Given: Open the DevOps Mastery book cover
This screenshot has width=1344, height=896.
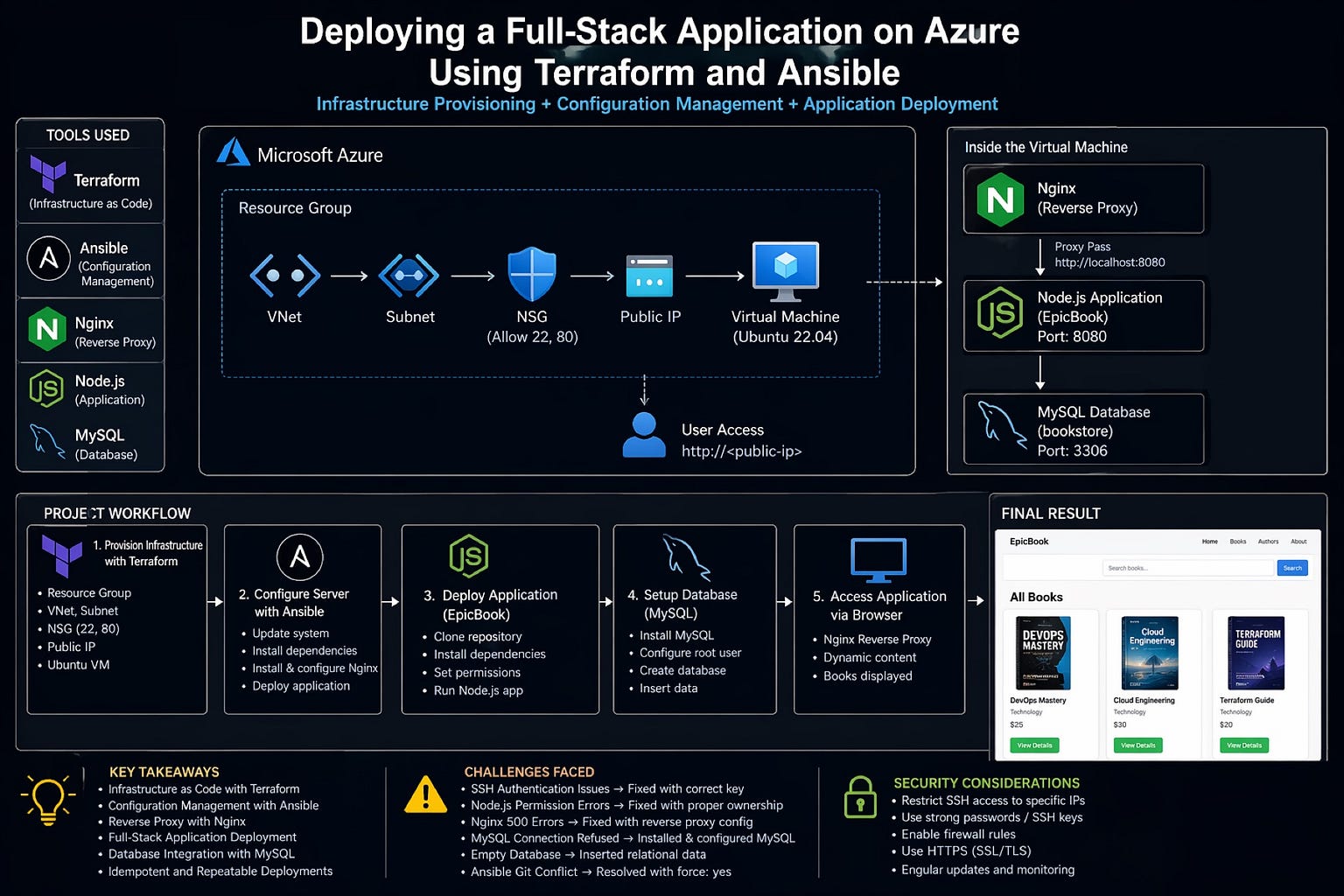Looking at the screenshot, I should pos(1043,654).
